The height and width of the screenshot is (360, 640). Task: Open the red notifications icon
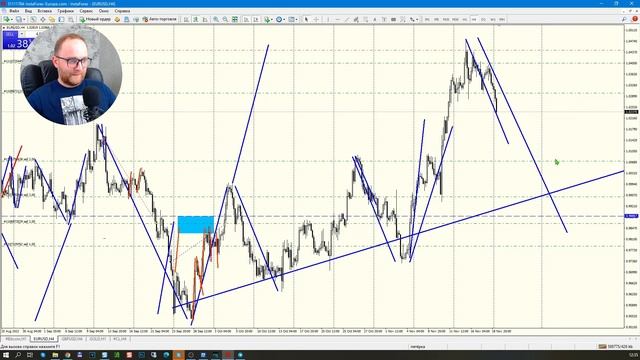coord(635,19)
